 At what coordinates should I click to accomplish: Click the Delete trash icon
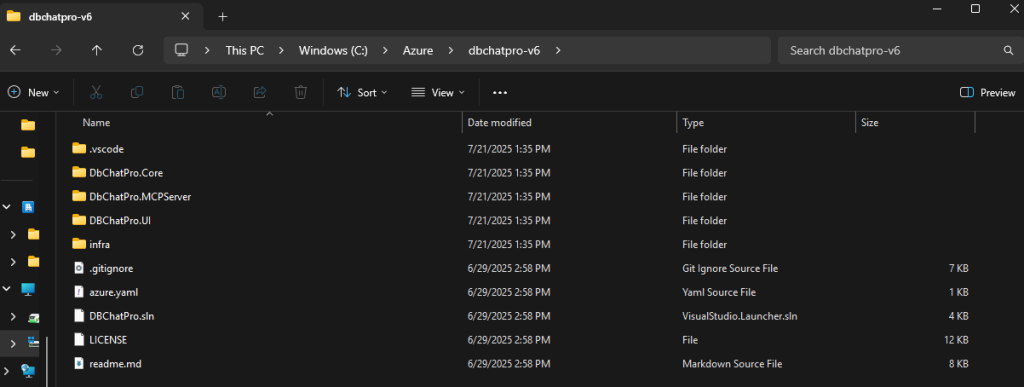[x=300, y=93]
